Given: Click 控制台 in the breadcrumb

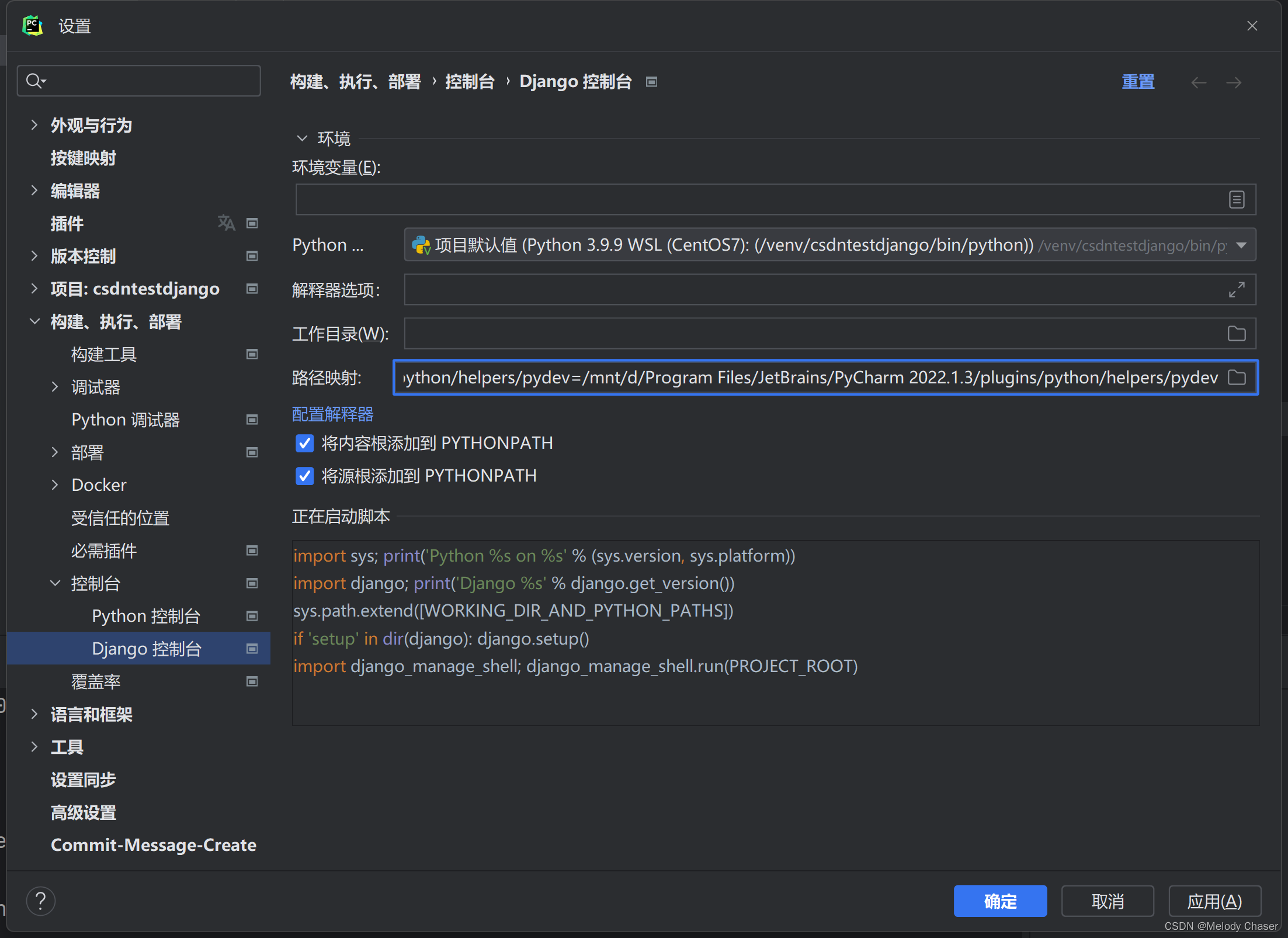Looking at the screenshot, I should point(470,82).
